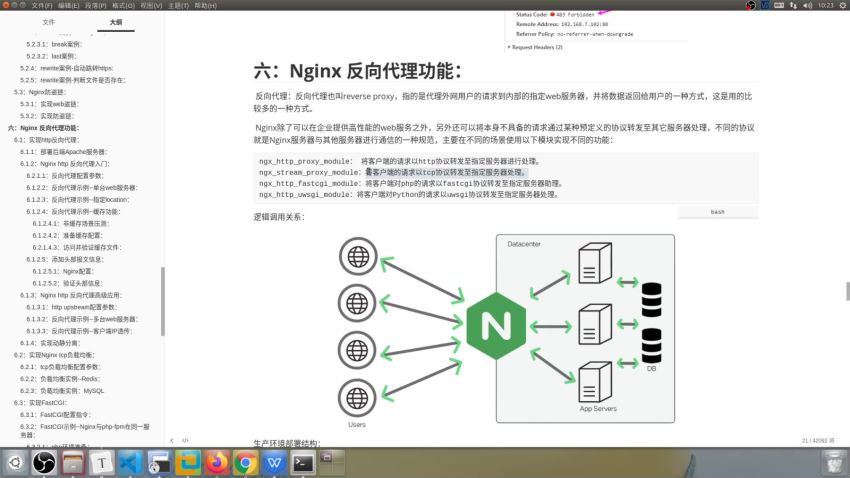Open the Terminal dock icon
Image resolution: width=850 pixels, height=478 pixels.
click(x=303, y=462)
